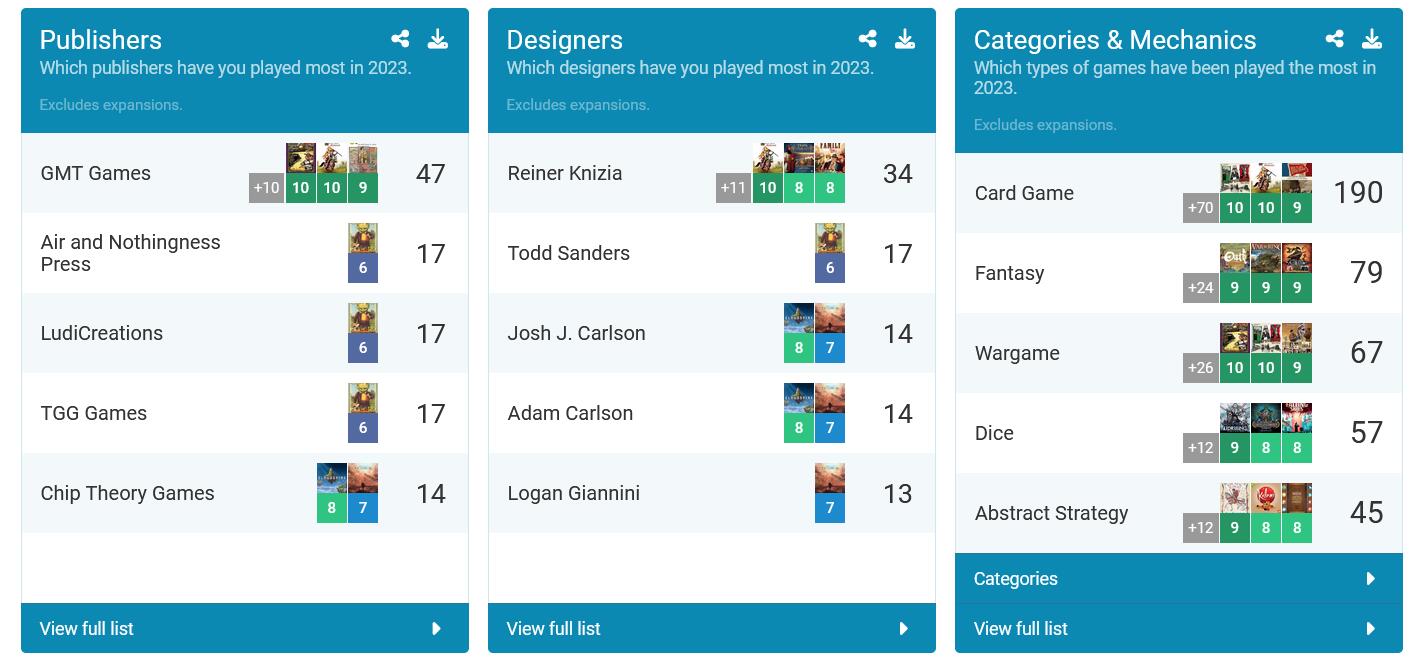Share the Categories & Mechanics panel
1417x670 pixels.
pyautogui.click(x=1334, y=39)
